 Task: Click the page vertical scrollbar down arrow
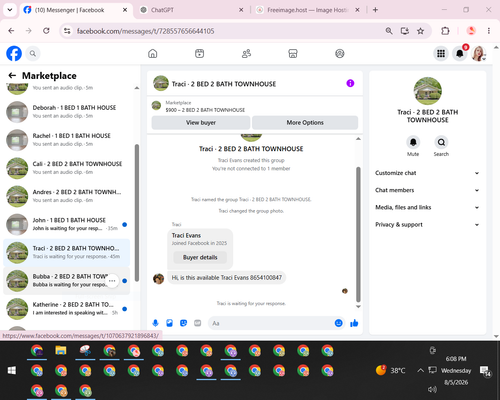click(x=496, y=336)
